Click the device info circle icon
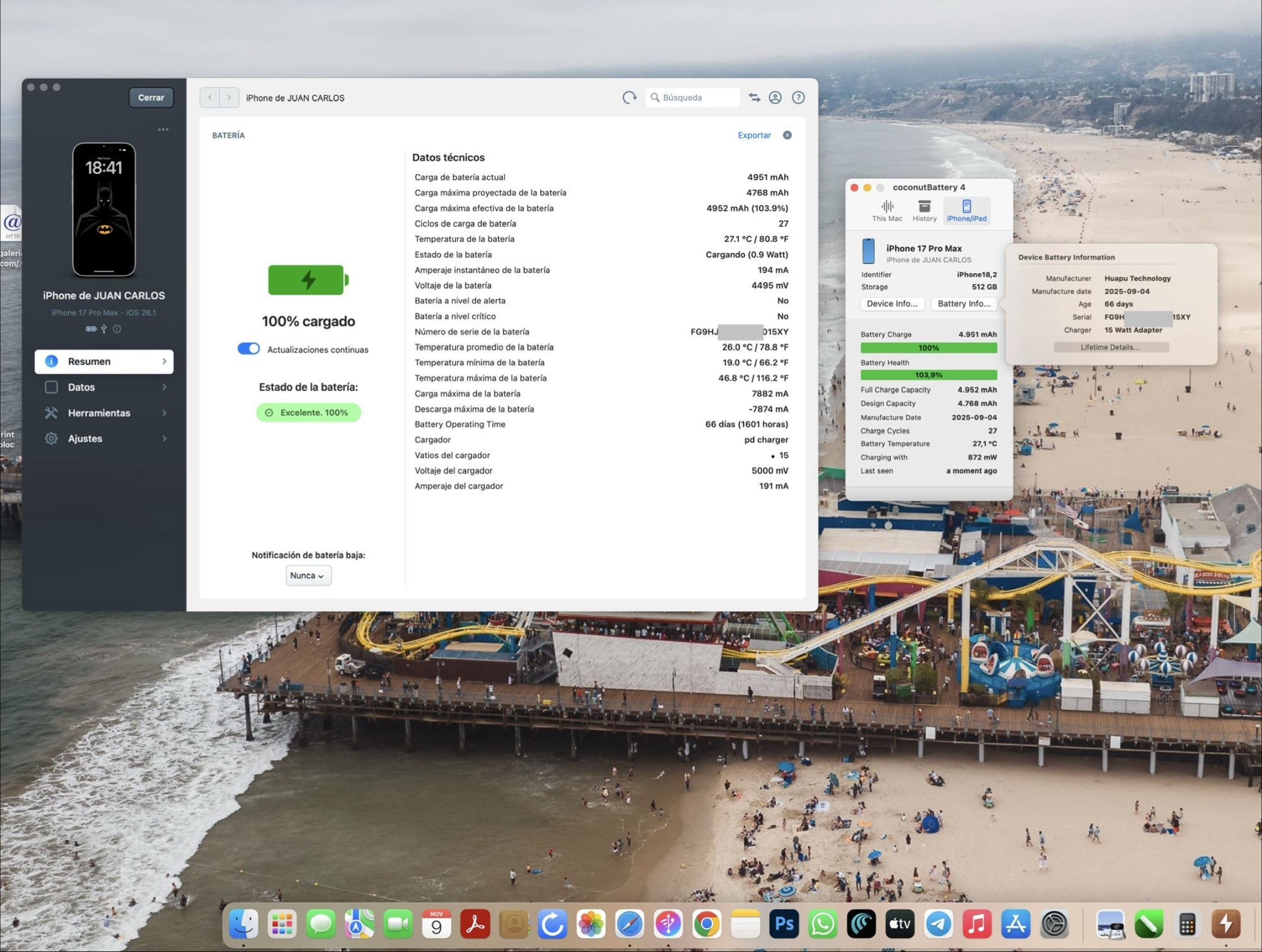 (117, 329)
